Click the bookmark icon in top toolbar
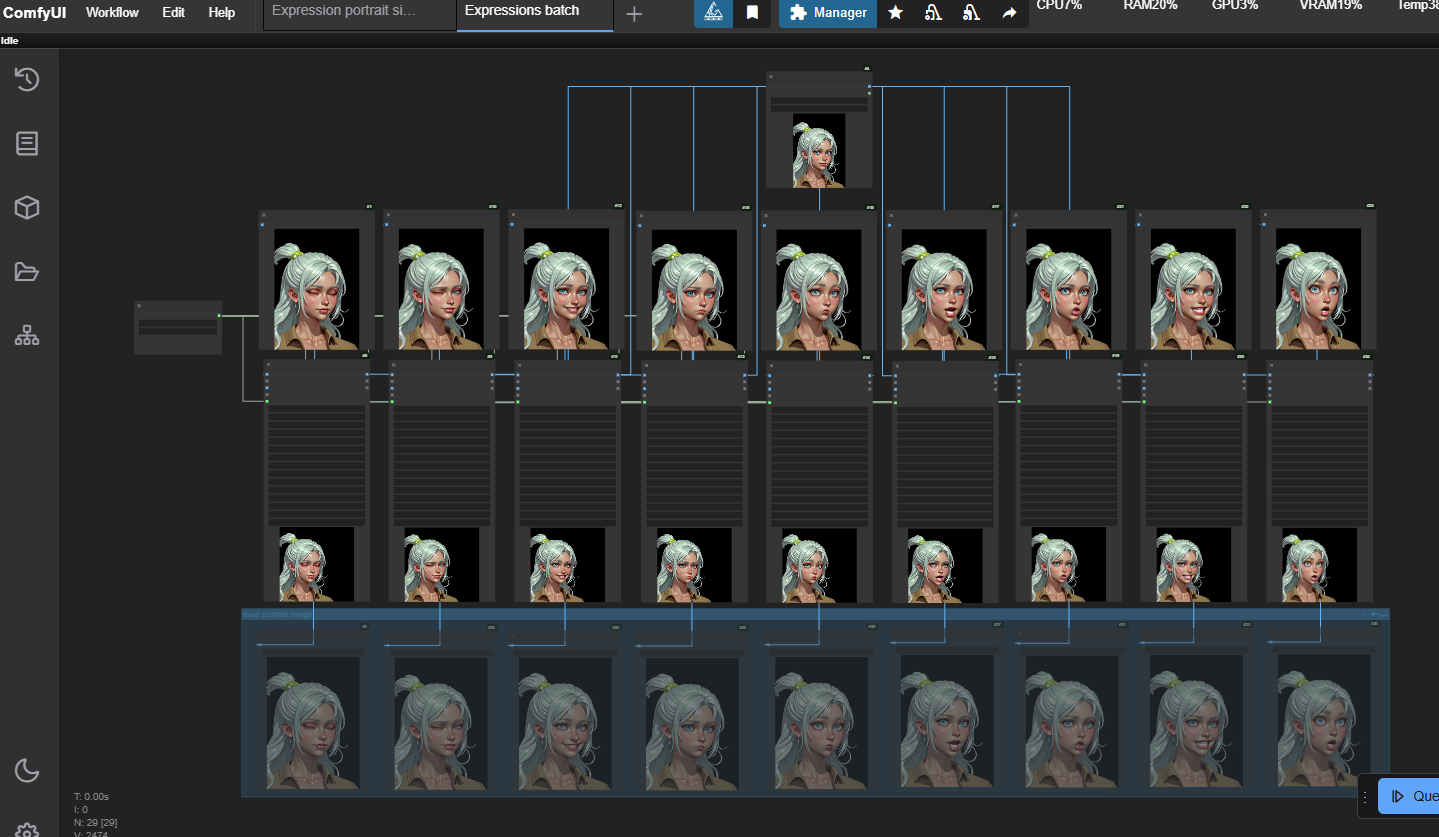 tap(752, 13)
